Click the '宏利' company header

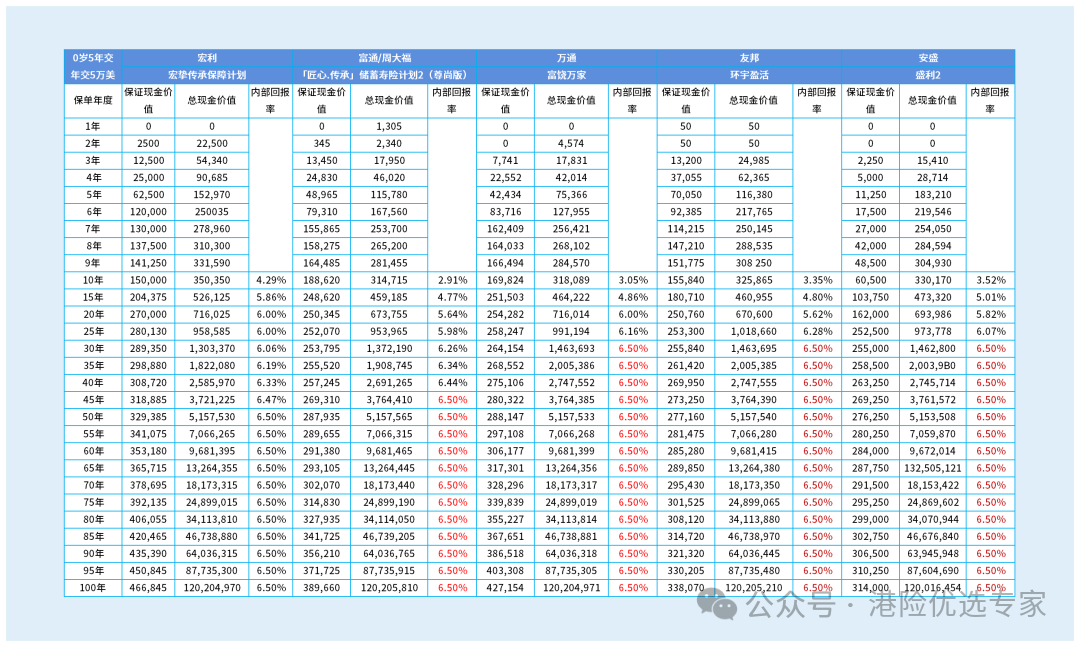coord(207,58)
